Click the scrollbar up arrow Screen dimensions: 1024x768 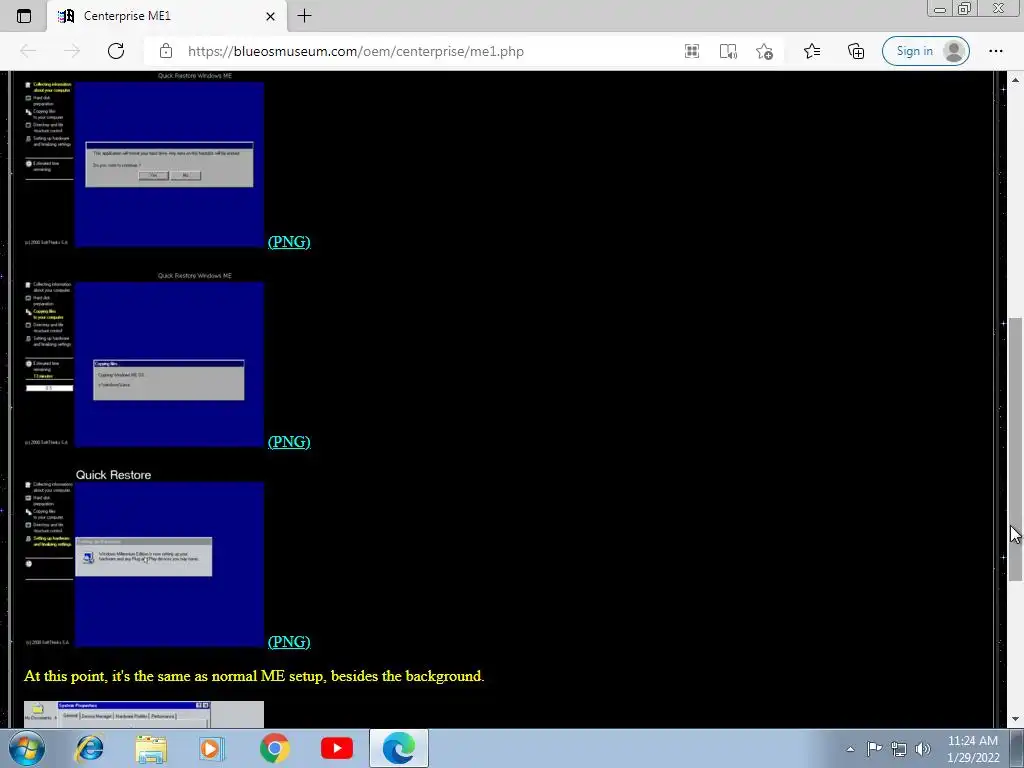pyautogui.click(x=1015, y=79)
